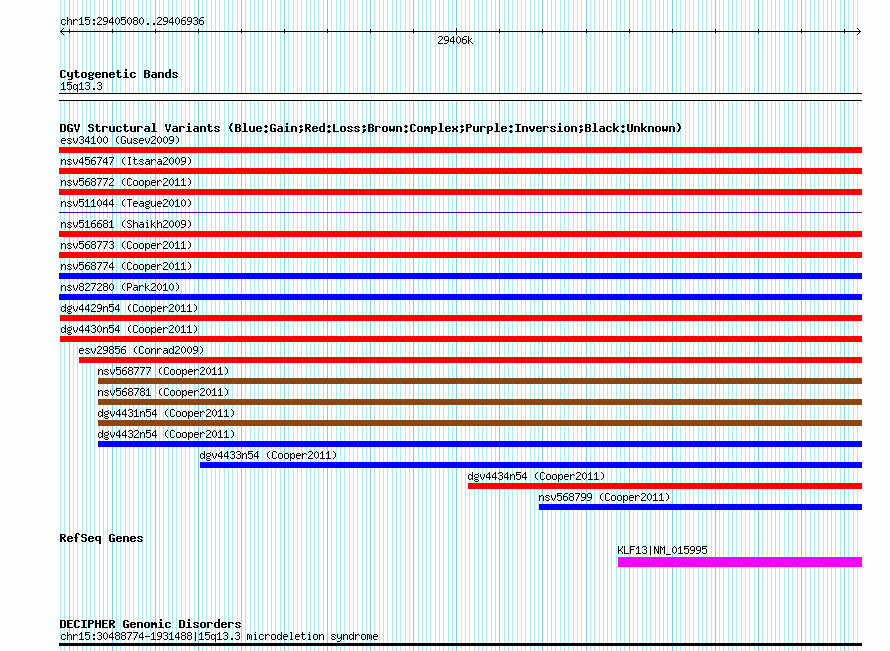890x651 pixels.
Task: Click the dgv4429n54 (Cooper2011) label
Action: point(129,308)
